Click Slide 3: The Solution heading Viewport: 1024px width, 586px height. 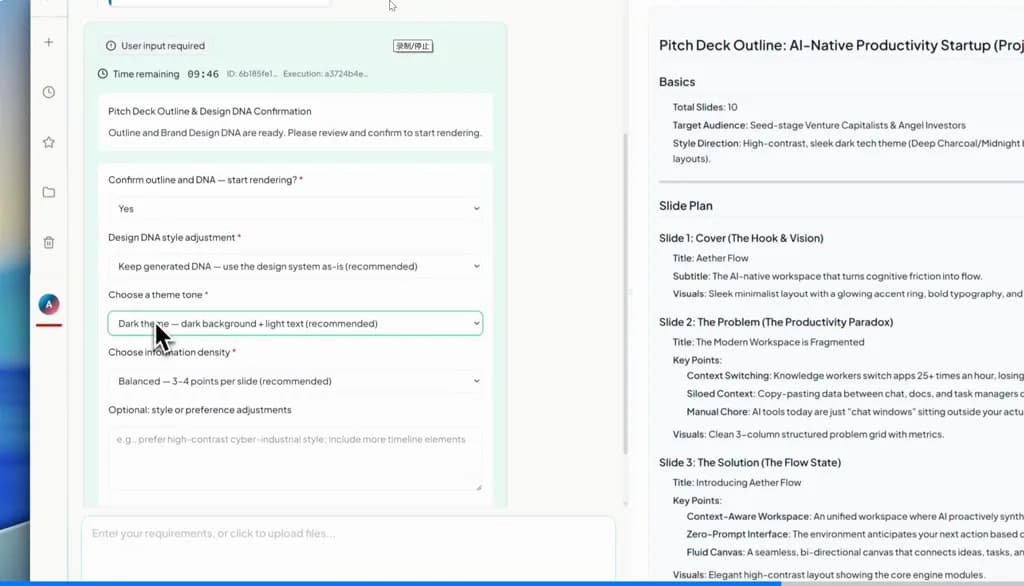(x=750, y=463)
